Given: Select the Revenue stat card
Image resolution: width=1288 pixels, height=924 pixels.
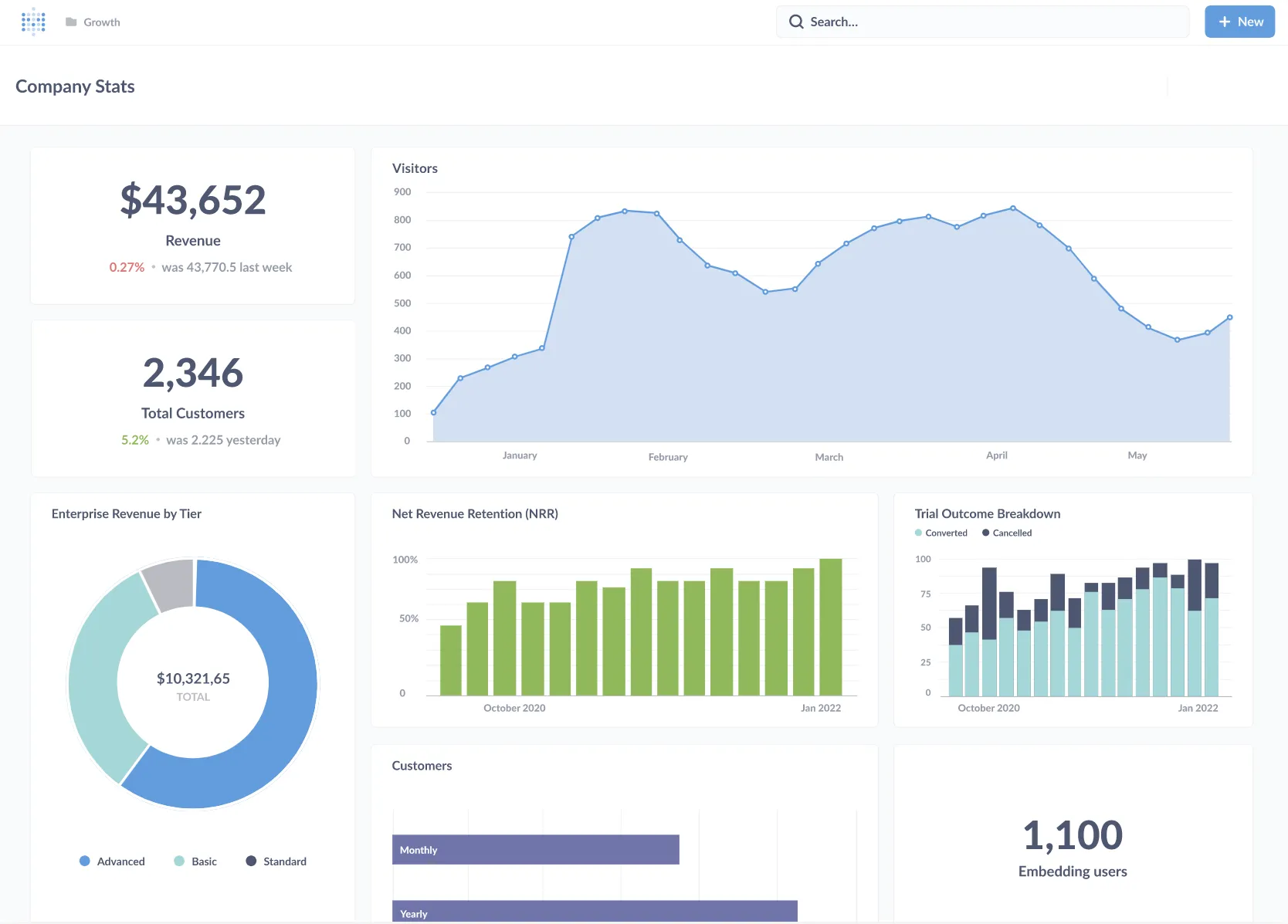Looking at the screenshot, I should click(192, 225).
